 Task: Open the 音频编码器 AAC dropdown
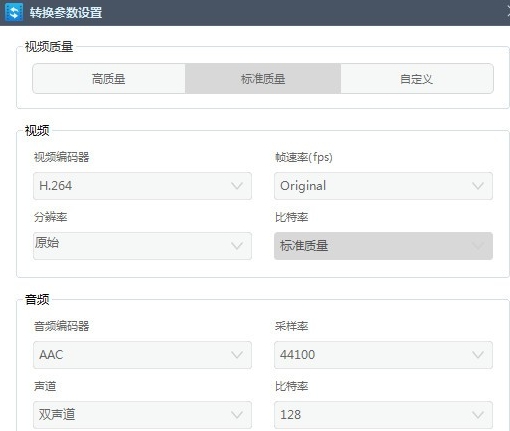pyautogui.click(x=142, y=355)
